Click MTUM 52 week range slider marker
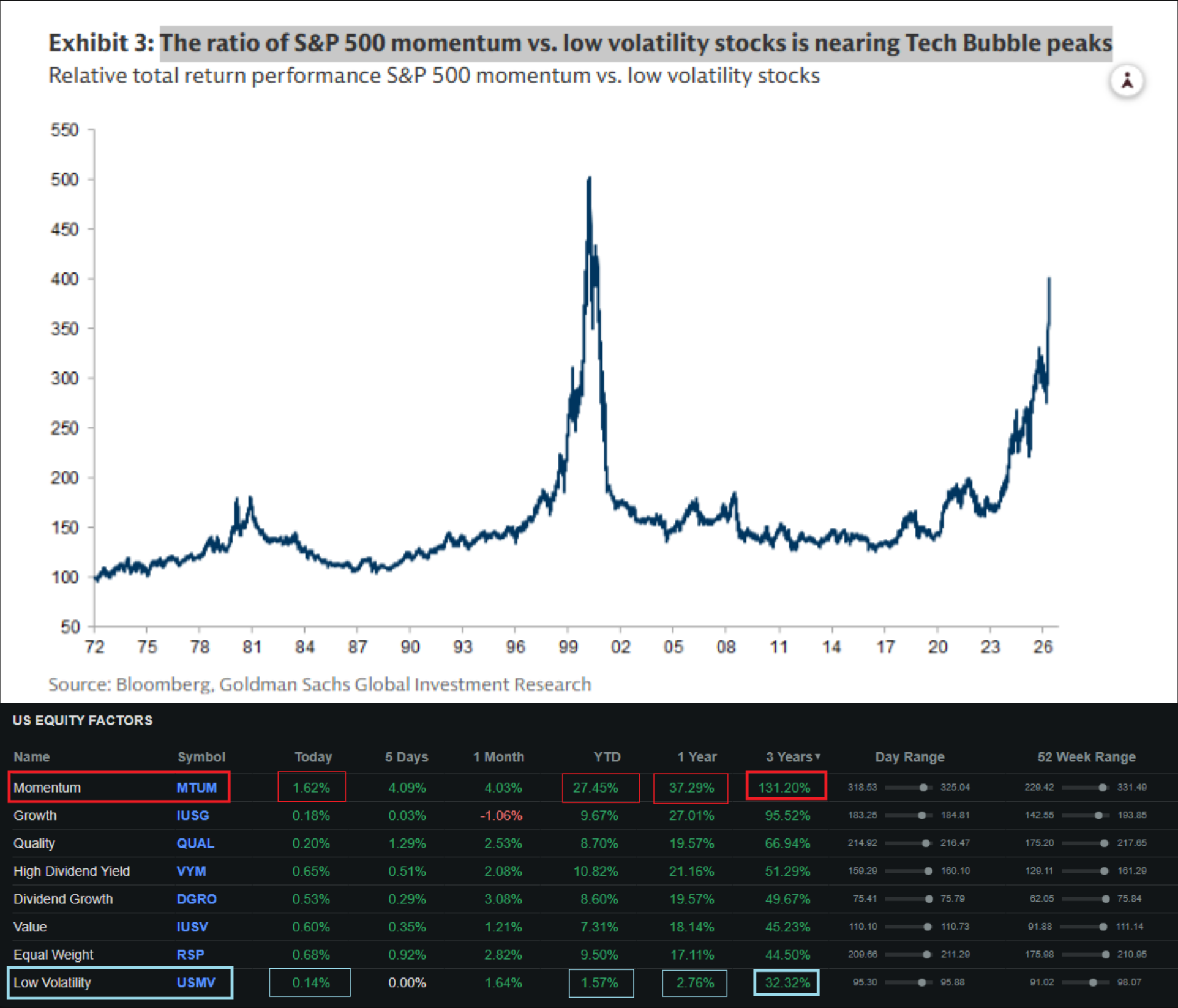Viewport: 1178px width, 1008px height. tap(1102, 788)
